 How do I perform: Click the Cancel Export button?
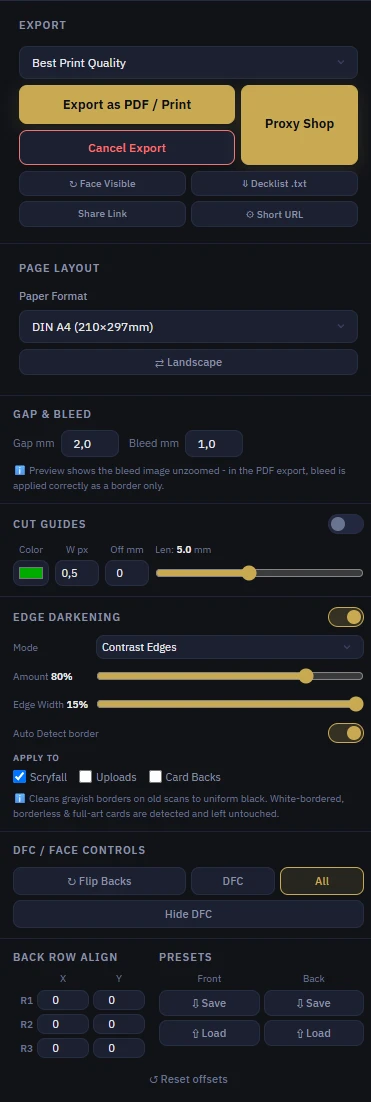127,148
